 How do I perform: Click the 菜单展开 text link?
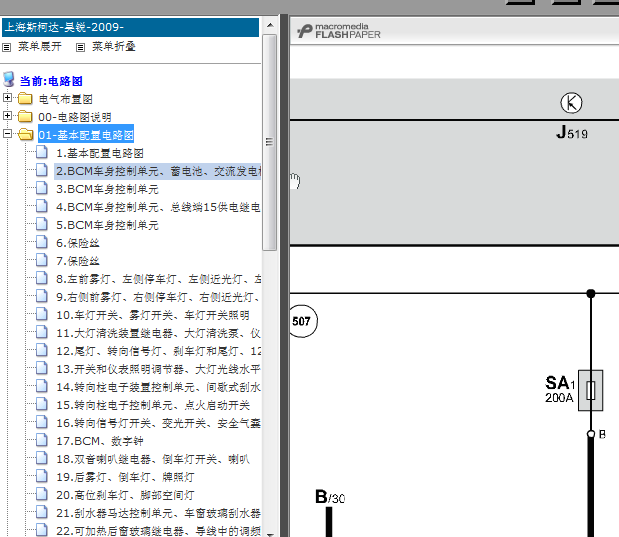point(40,47)
